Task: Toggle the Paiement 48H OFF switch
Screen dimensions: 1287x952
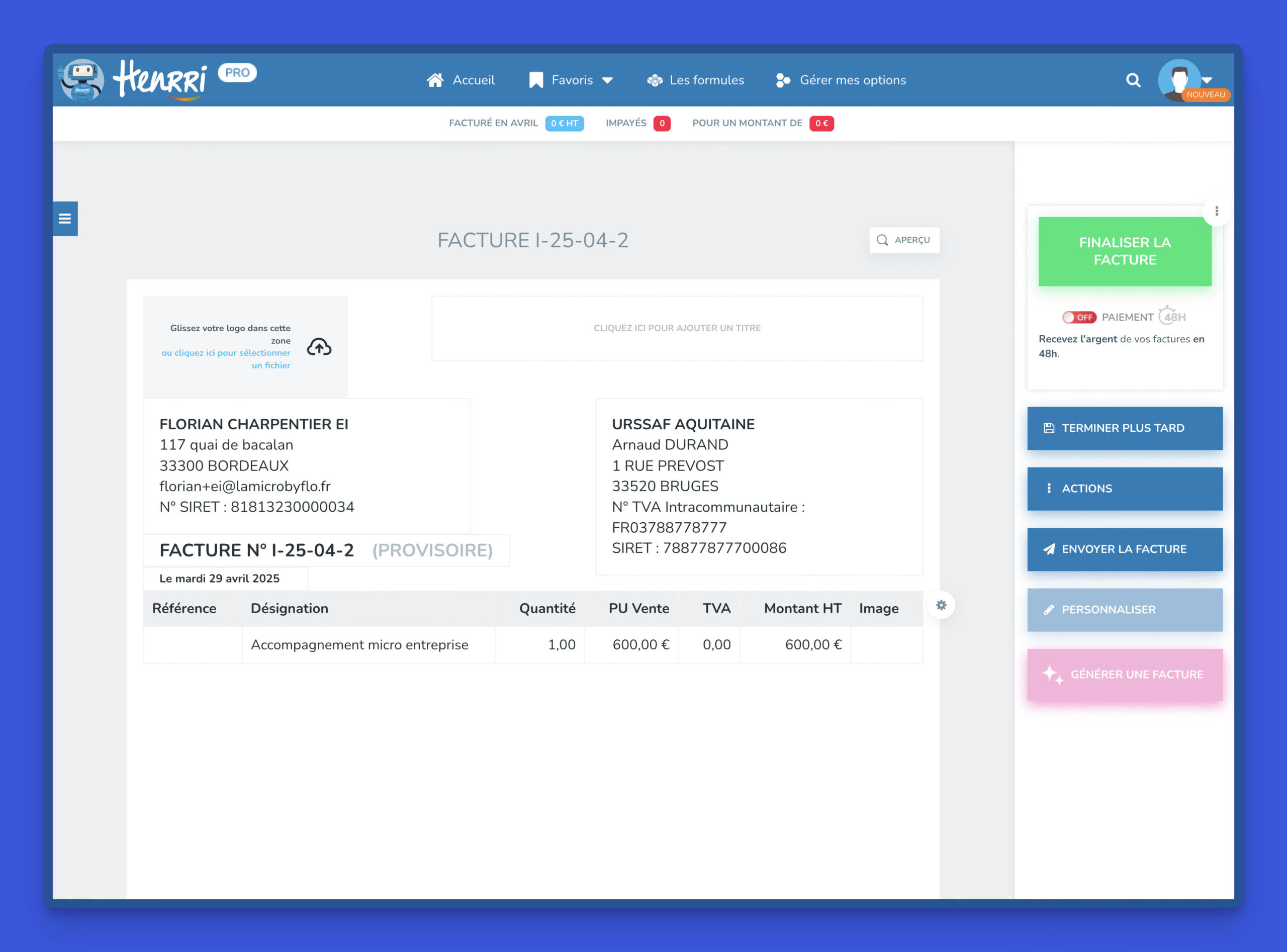Action: coord(1079,317)
